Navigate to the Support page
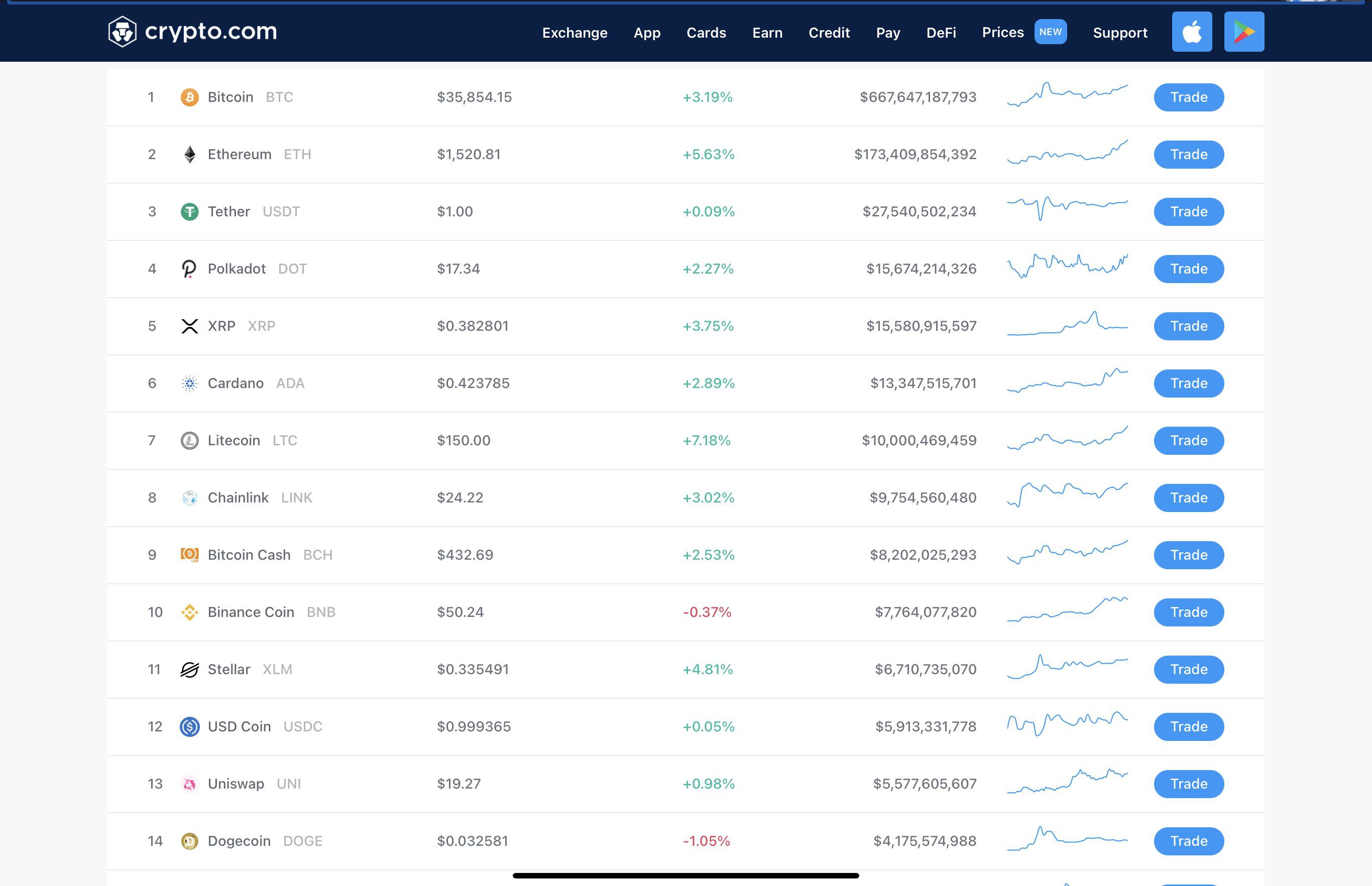The image size is (1372, 886). (1119, 33)
